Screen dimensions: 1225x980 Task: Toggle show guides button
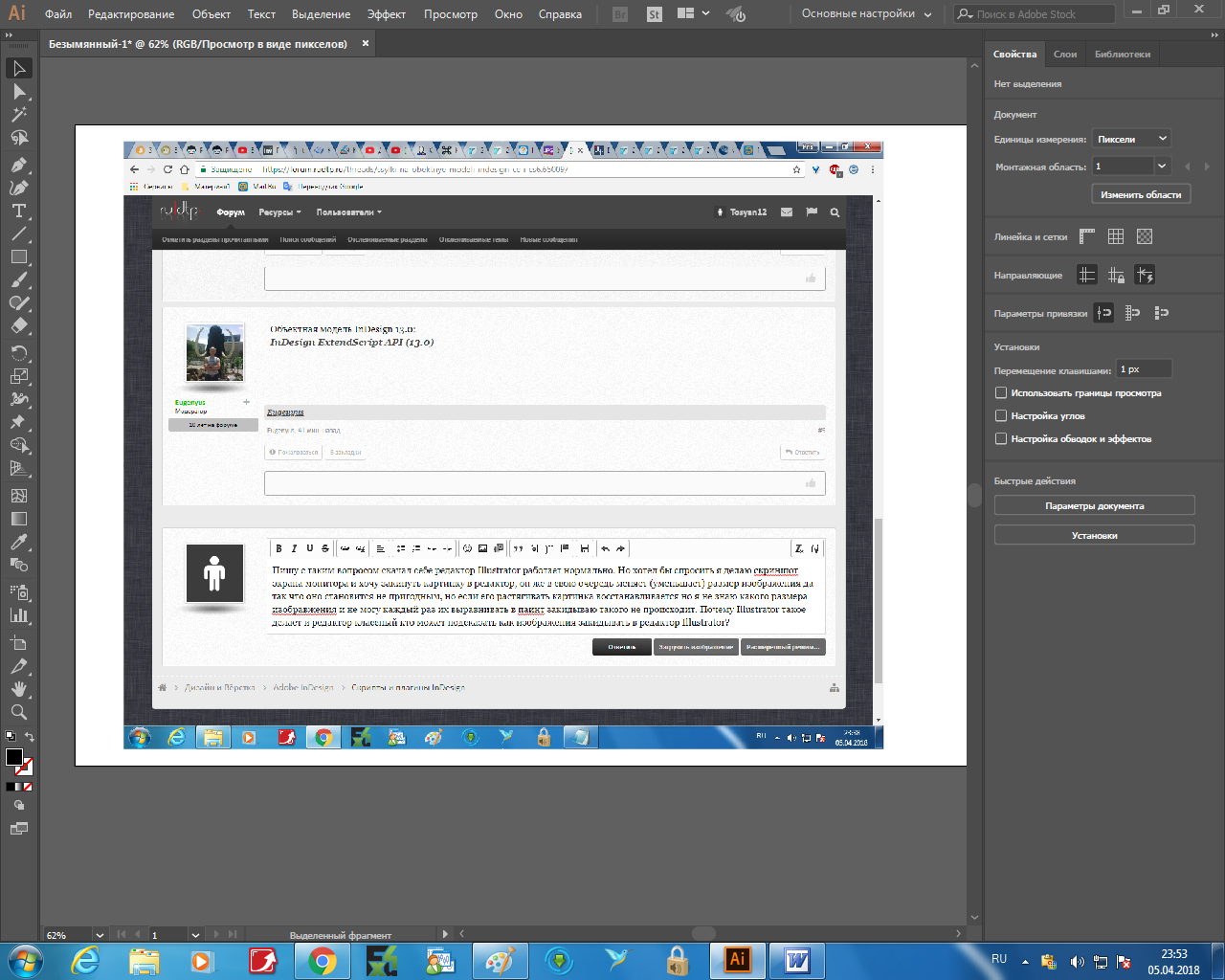[x=1087, y=275]
